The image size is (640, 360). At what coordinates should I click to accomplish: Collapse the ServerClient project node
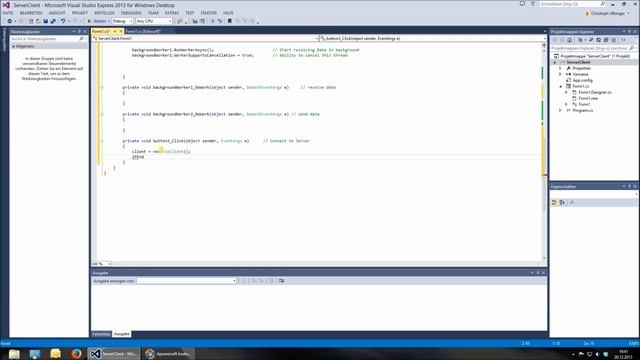point(555,62)
